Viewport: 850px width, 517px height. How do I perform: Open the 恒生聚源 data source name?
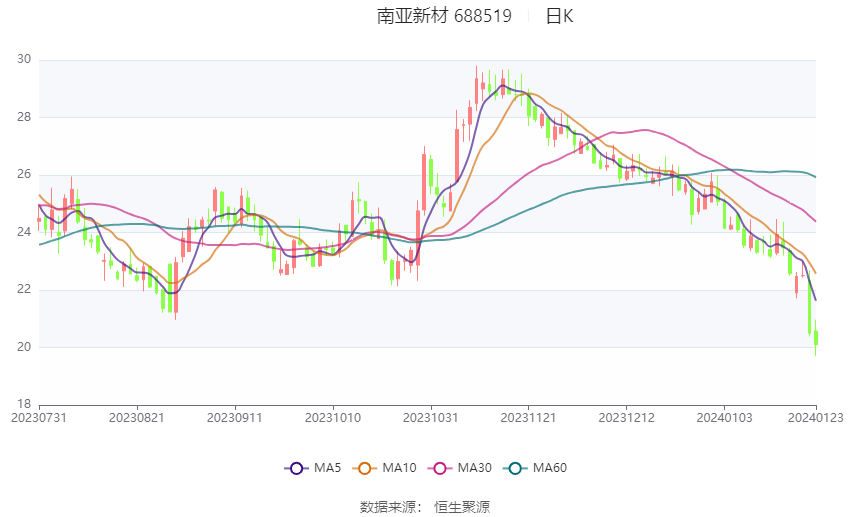(462, 507)
